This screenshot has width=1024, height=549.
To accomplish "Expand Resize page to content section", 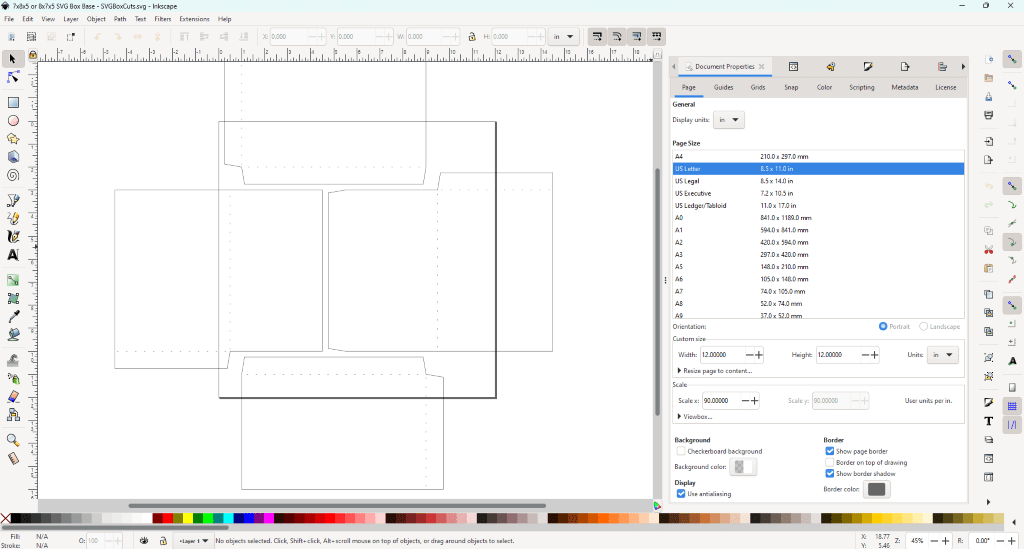I will [x=715, y=371].
